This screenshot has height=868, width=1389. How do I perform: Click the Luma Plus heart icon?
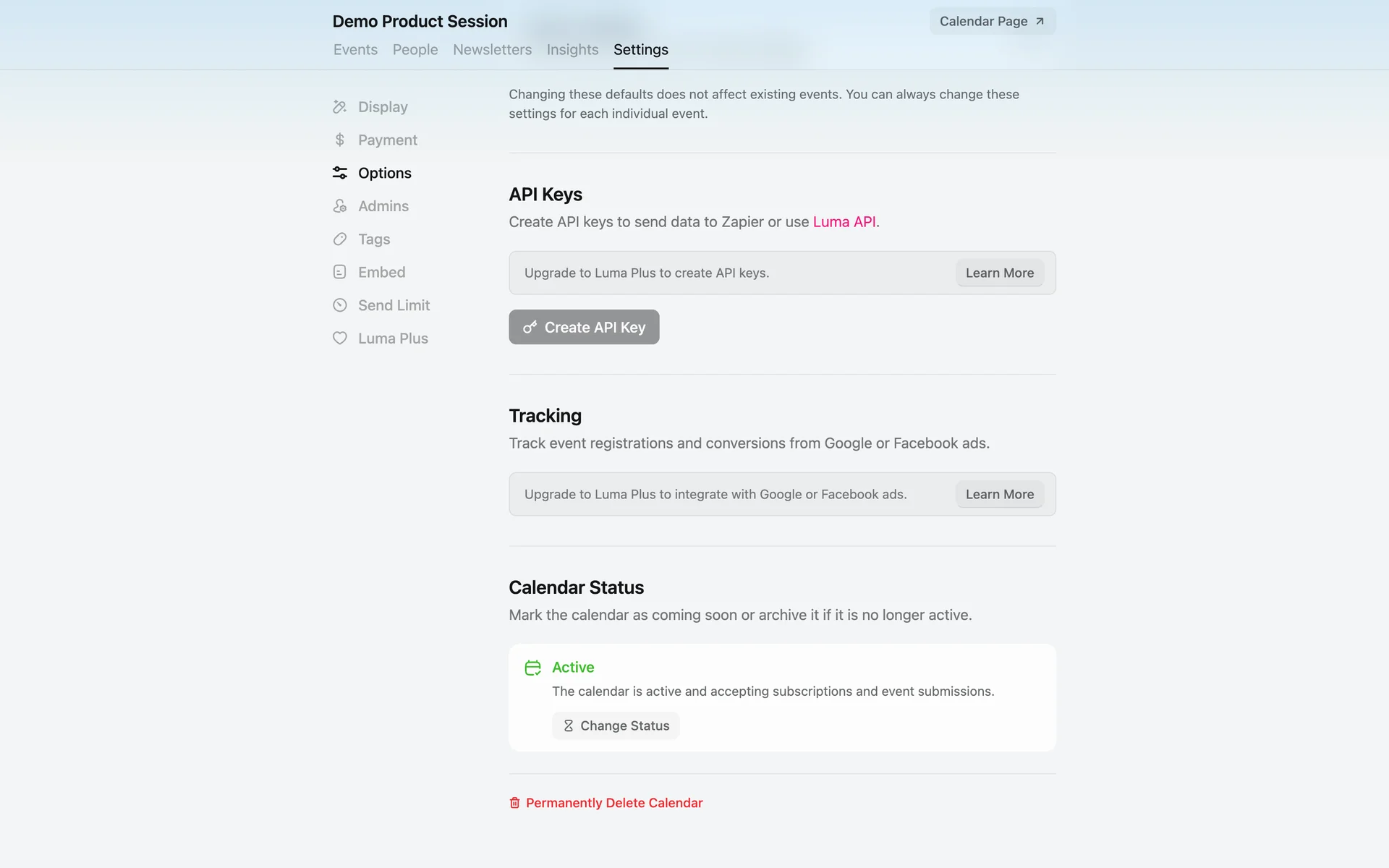click(x=339, y=339)
